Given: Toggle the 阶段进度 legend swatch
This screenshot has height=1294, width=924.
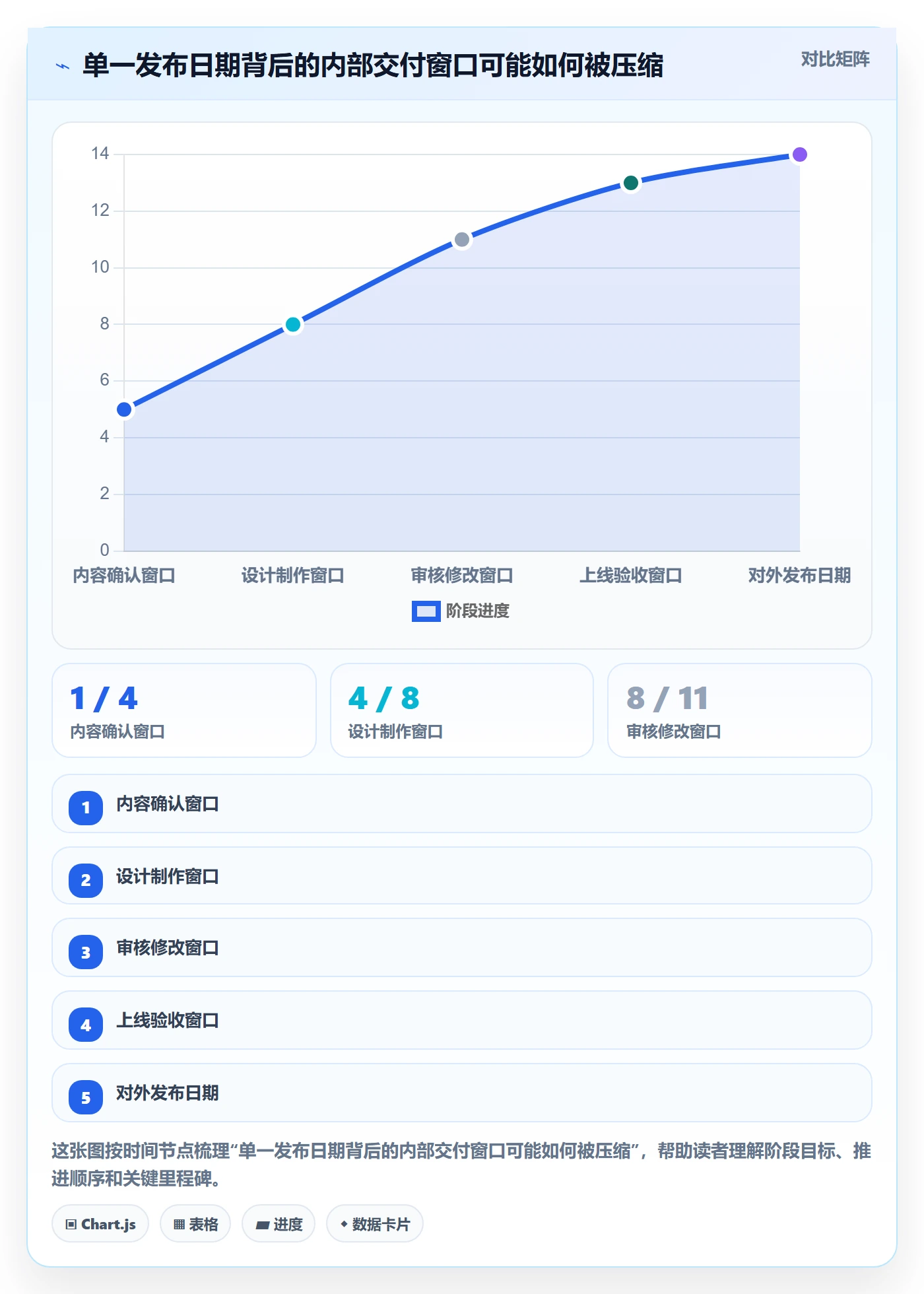Looking at the screenshot, I should pos(426,611).
